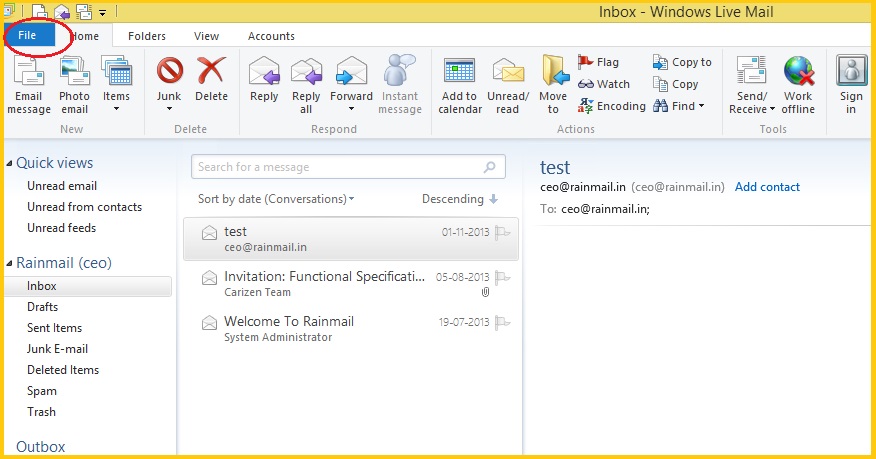Open the Move to folder button

pyautogui.click(x=554, y=85)
